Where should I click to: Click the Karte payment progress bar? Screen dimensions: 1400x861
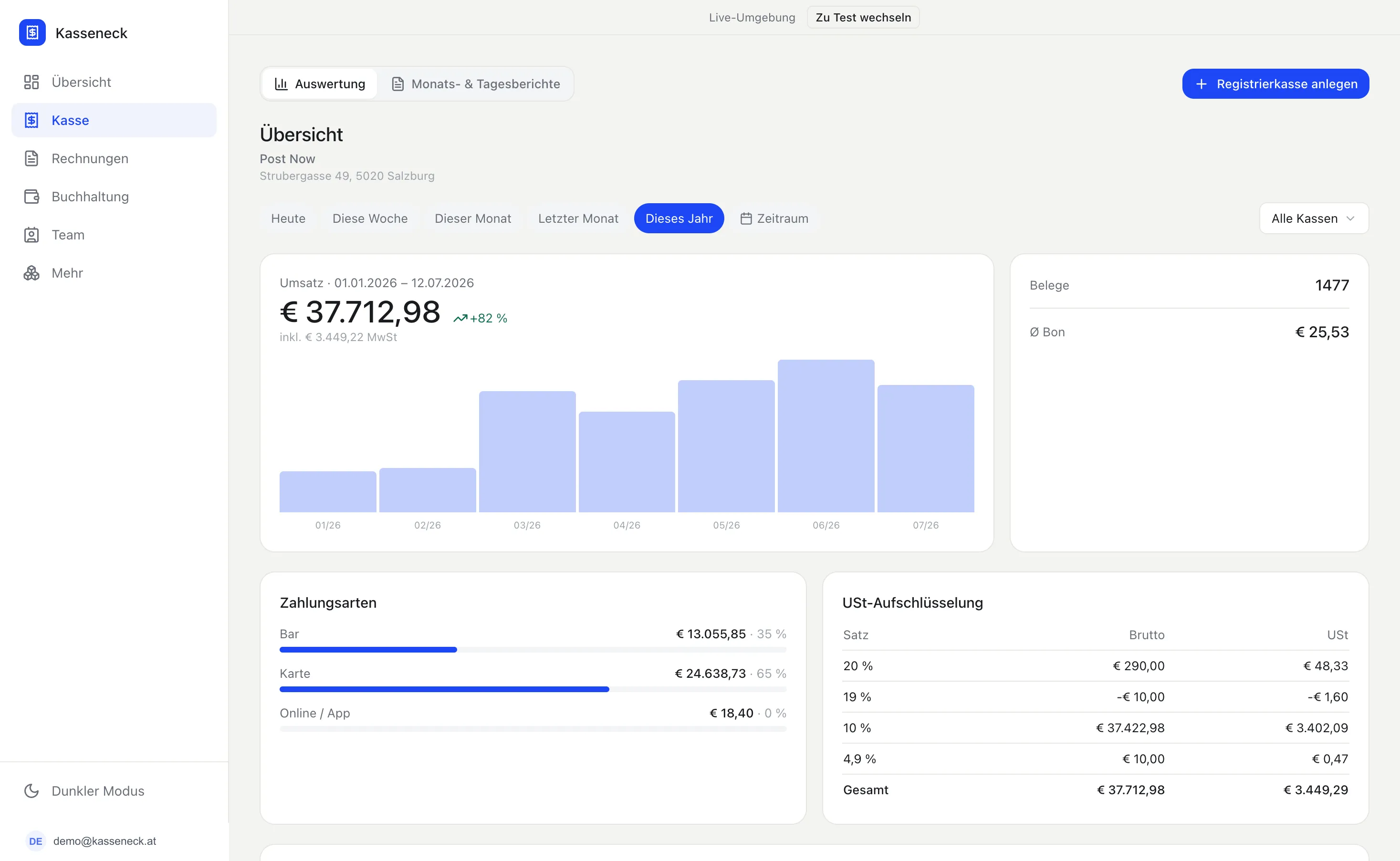(x=533, y=689)
